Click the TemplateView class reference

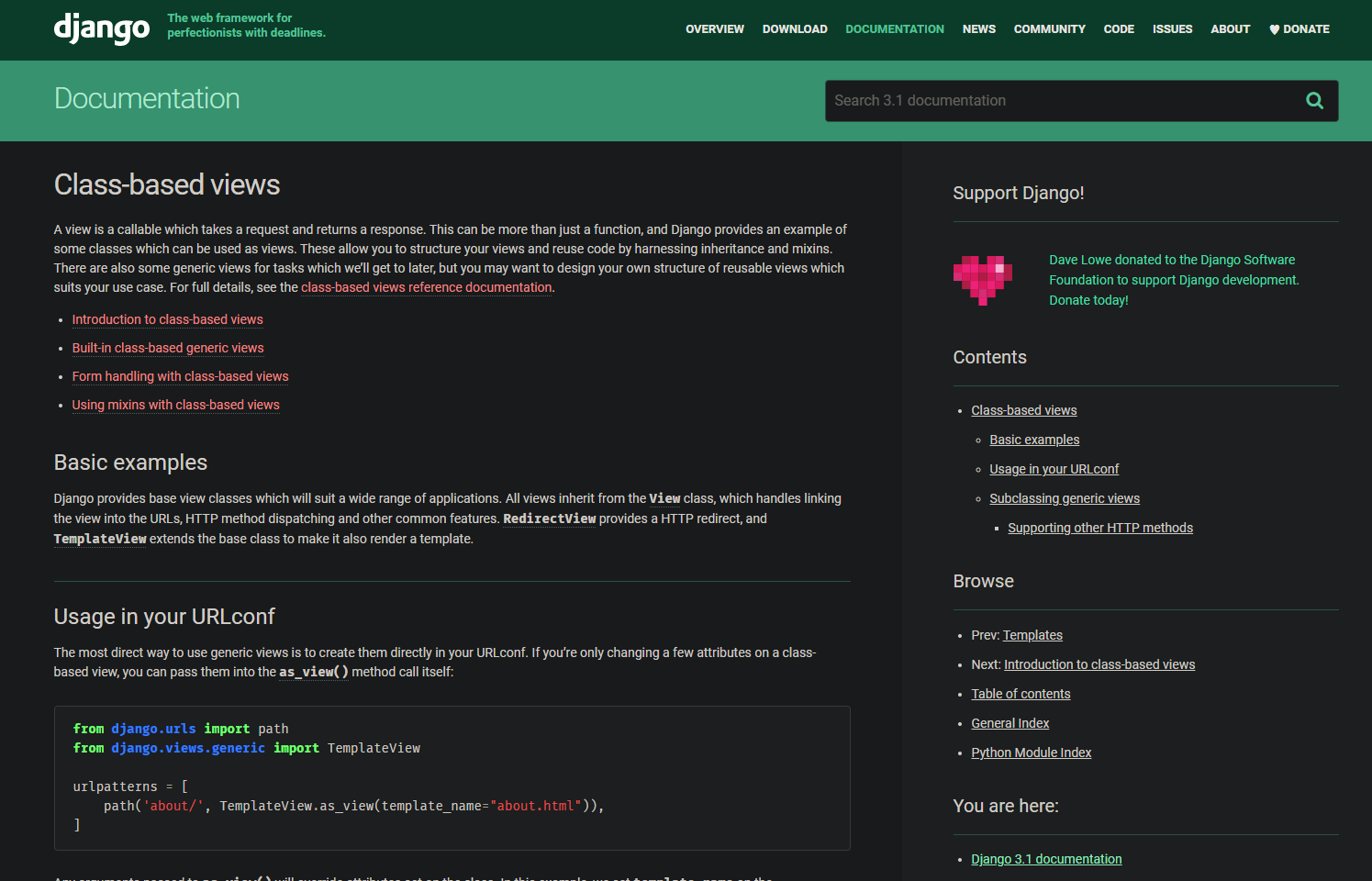click(100, 539)
